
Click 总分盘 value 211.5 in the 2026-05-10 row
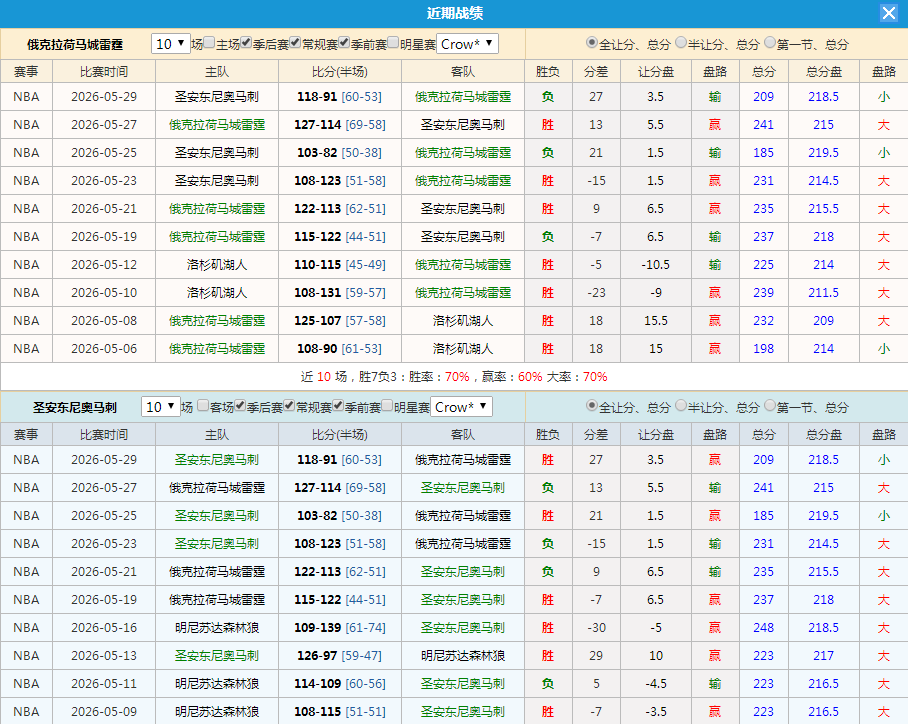click(x=823, y=292)
